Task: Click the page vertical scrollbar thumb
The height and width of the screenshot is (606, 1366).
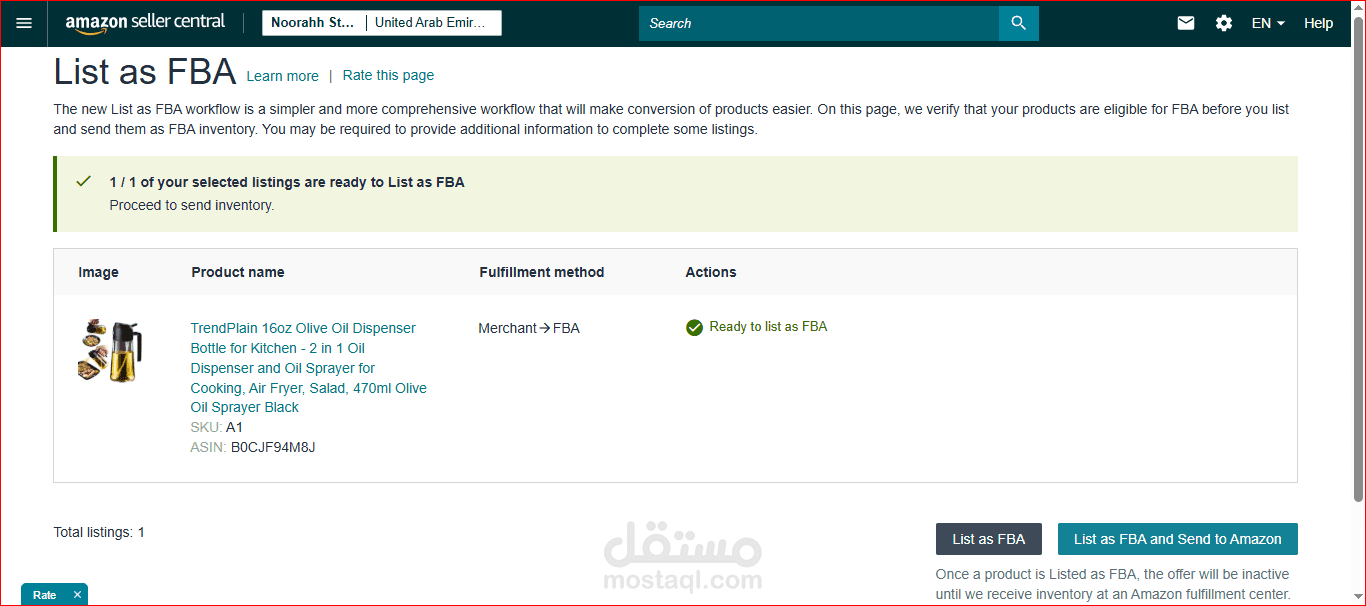Action: click(x=1358, y=258)
